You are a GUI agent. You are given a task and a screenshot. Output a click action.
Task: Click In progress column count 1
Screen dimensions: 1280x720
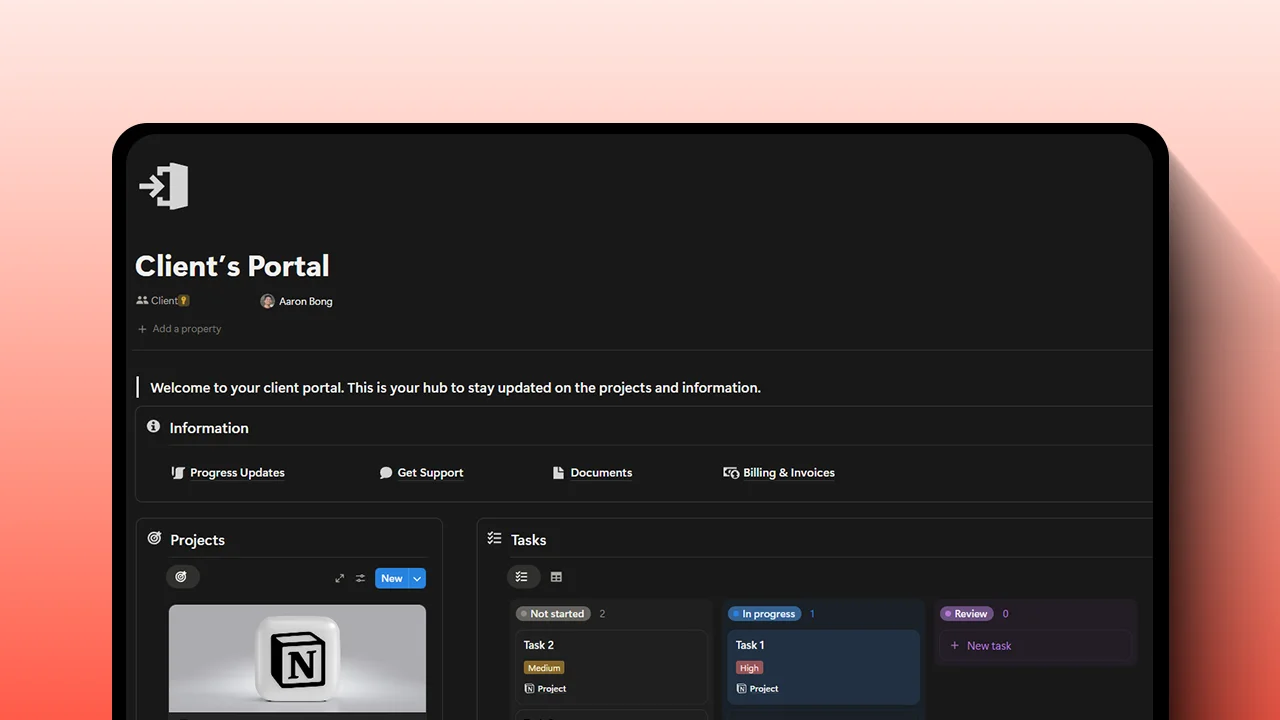(812, 614)
